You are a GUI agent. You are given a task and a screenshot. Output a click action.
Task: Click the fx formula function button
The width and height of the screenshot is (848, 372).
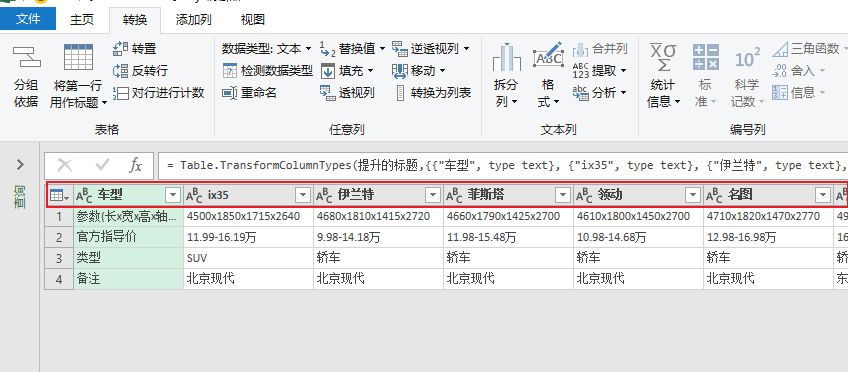click(135, 165)
